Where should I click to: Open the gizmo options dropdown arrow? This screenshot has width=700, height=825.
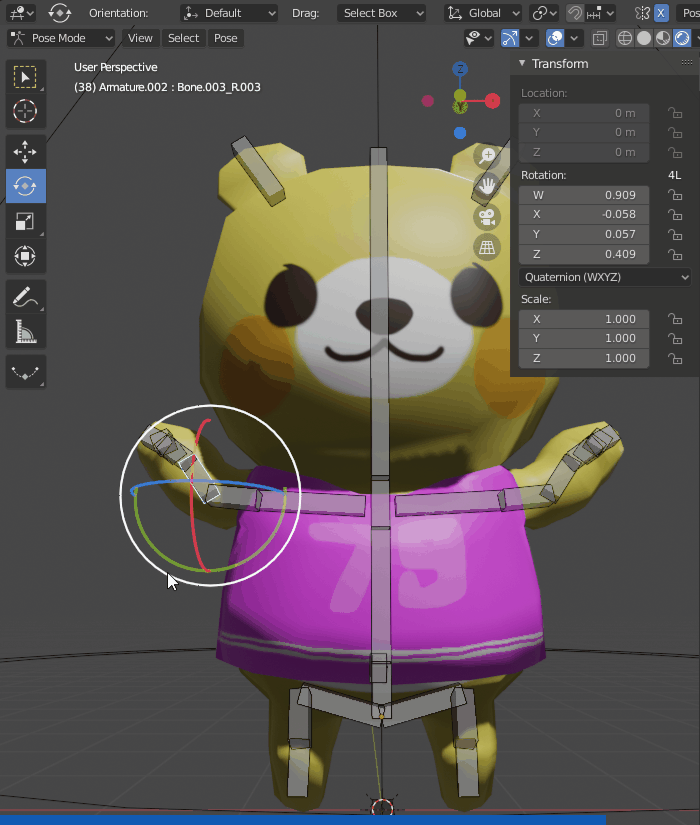tap(529, 38)
